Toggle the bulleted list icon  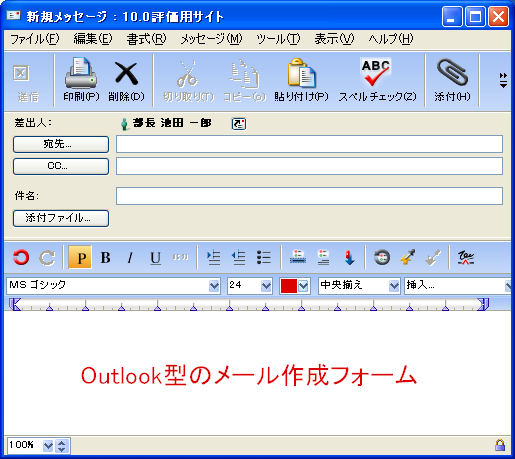click(264, 257)
